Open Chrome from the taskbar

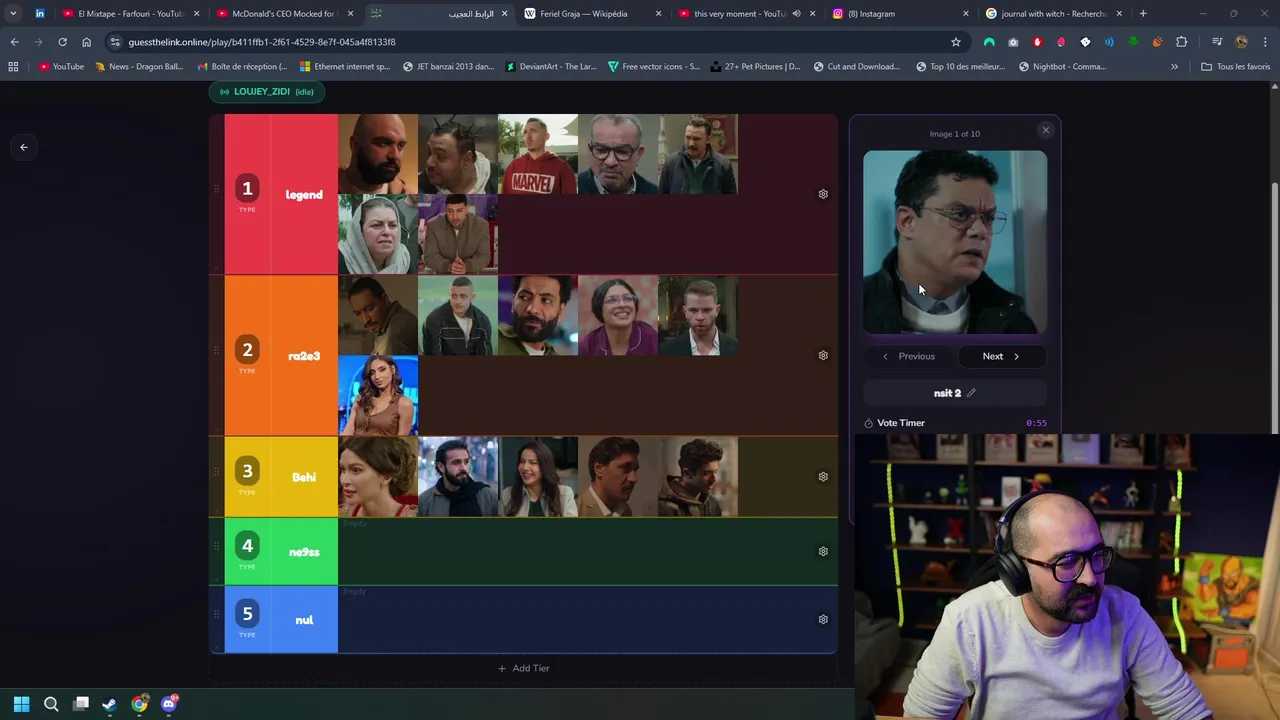pyautogui.click(x=139, y=704)
